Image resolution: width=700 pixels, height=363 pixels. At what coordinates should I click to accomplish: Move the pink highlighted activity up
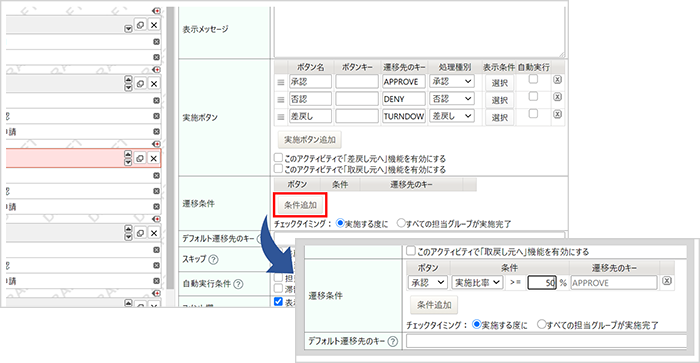click(x=128, y=154)
